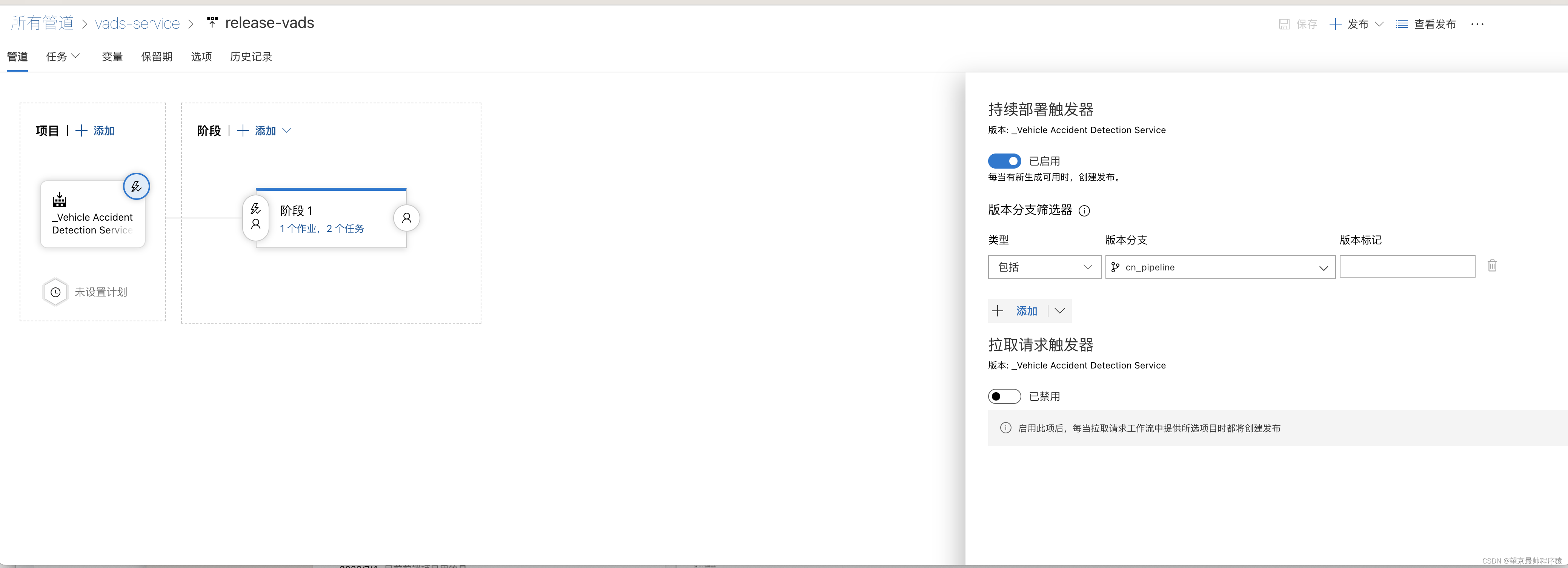Screen dimensions: 1568x568
Task: Open dropdown arrow next to filter 添加 button
Action: pos(1060,311)
